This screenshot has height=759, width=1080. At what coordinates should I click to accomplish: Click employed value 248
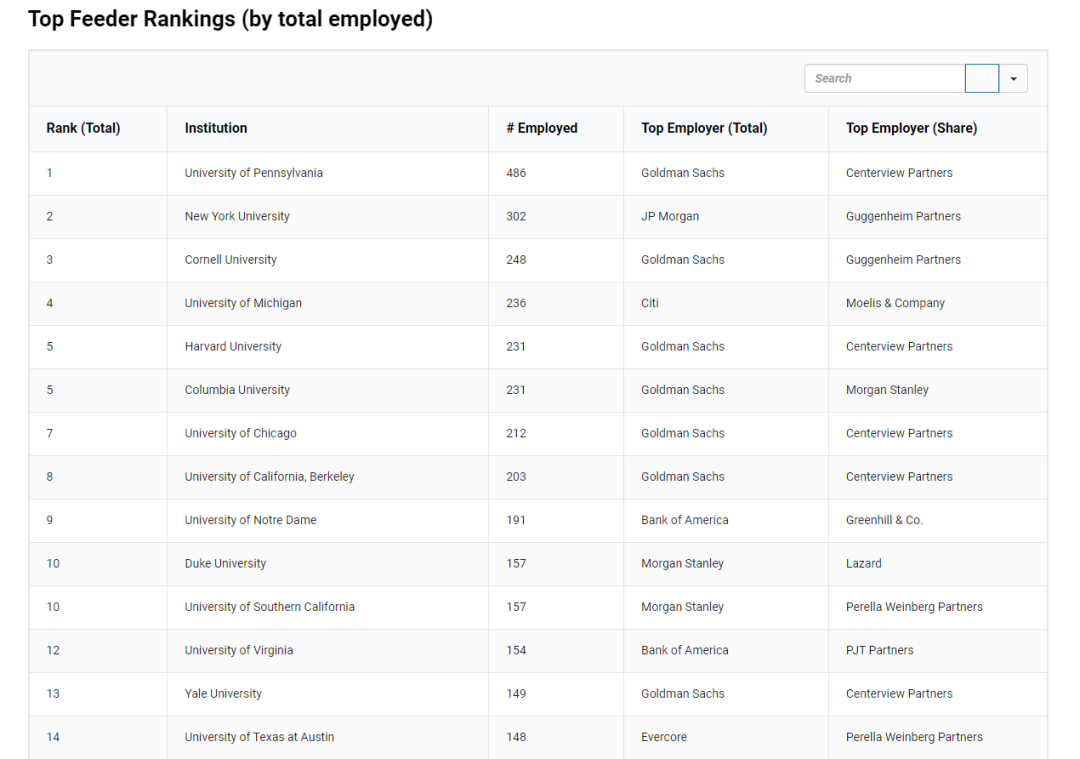point(516,260)
